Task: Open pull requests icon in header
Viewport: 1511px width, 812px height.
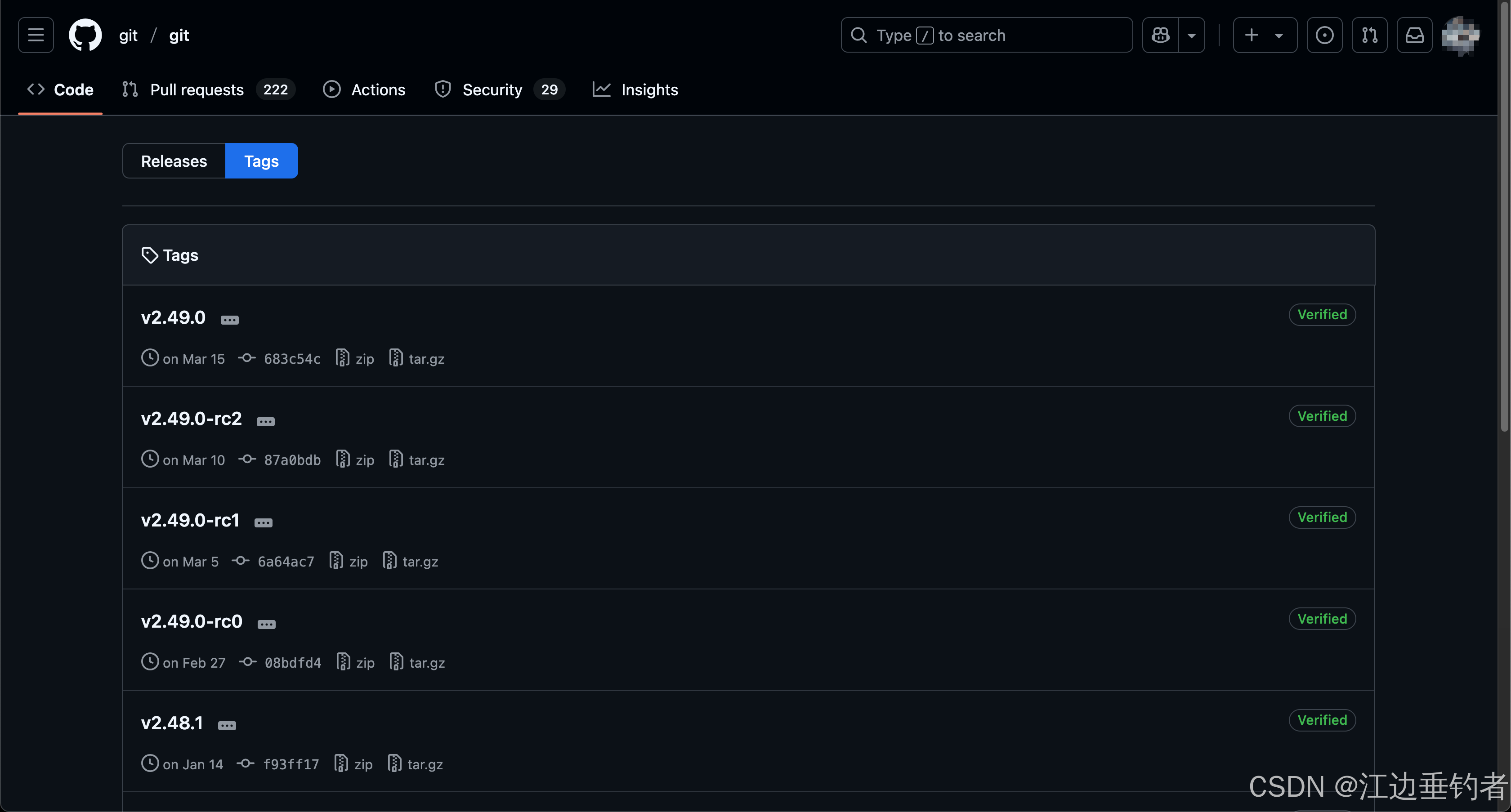Action: 1369,35
